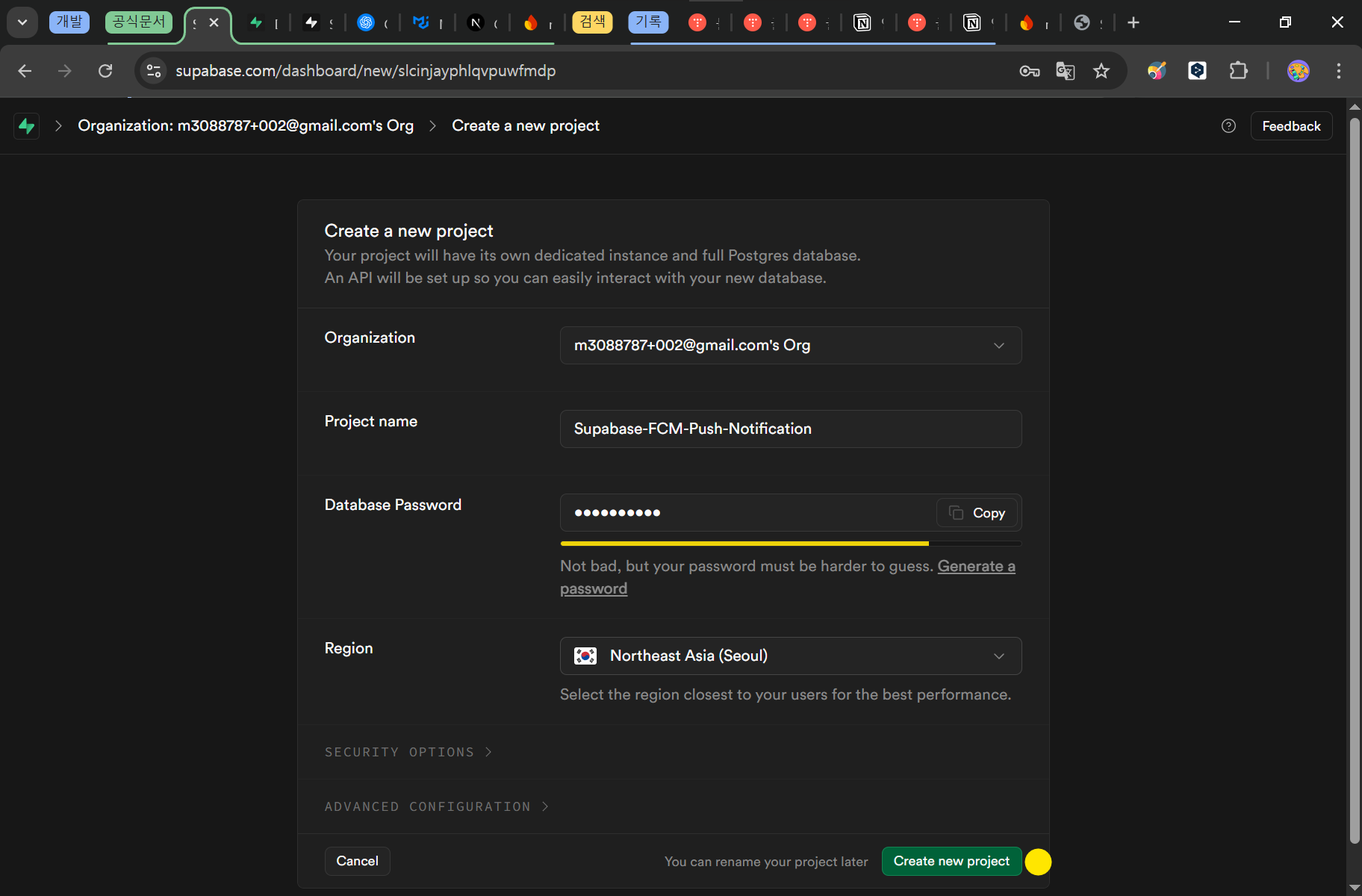Open the Organization dropdown

click(x=791, y=345)
